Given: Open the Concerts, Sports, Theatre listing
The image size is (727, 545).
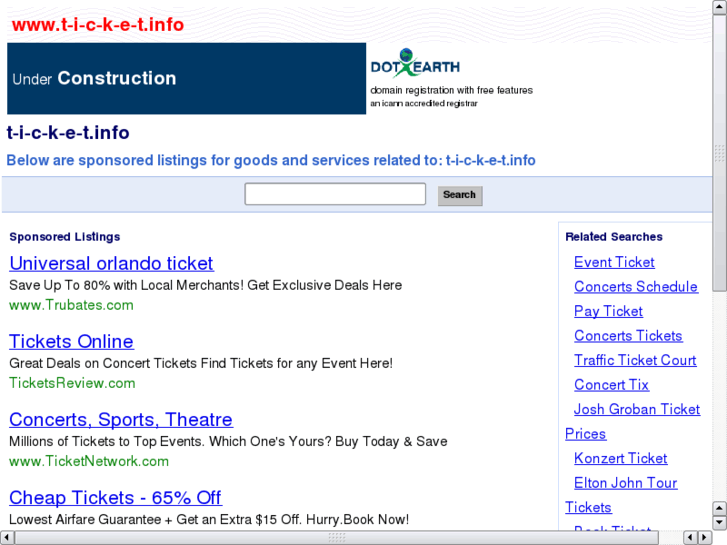Looking at the screenshot, I should (x=121, y=420).
